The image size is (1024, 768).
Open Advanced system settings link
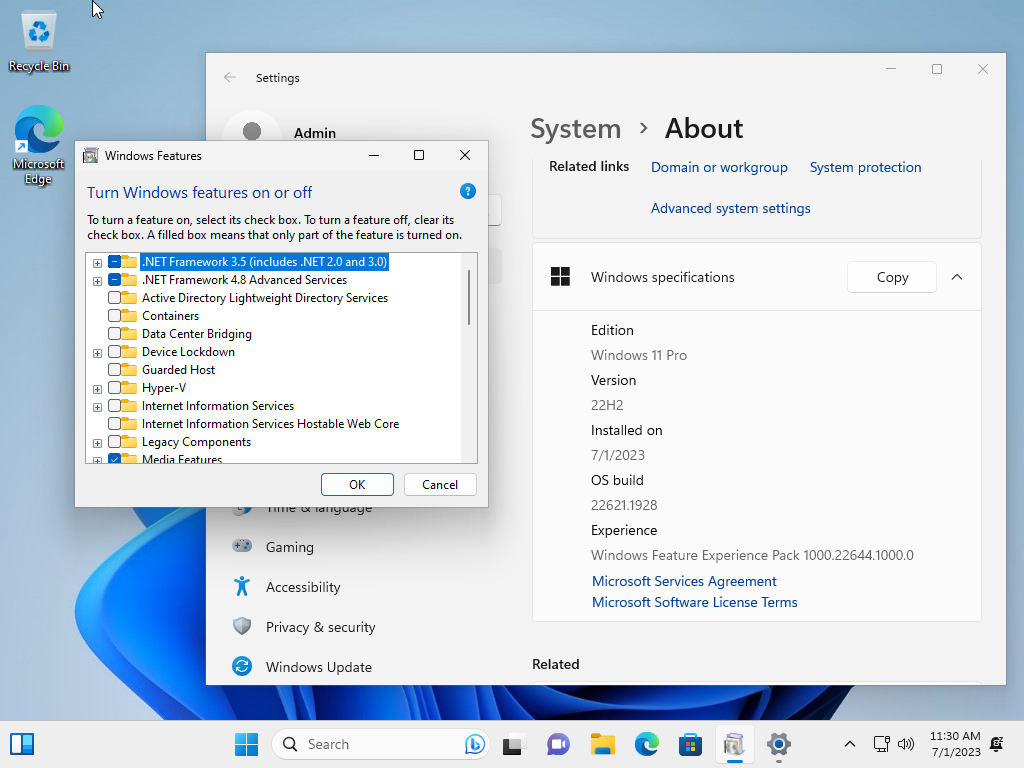click(730, 208)
